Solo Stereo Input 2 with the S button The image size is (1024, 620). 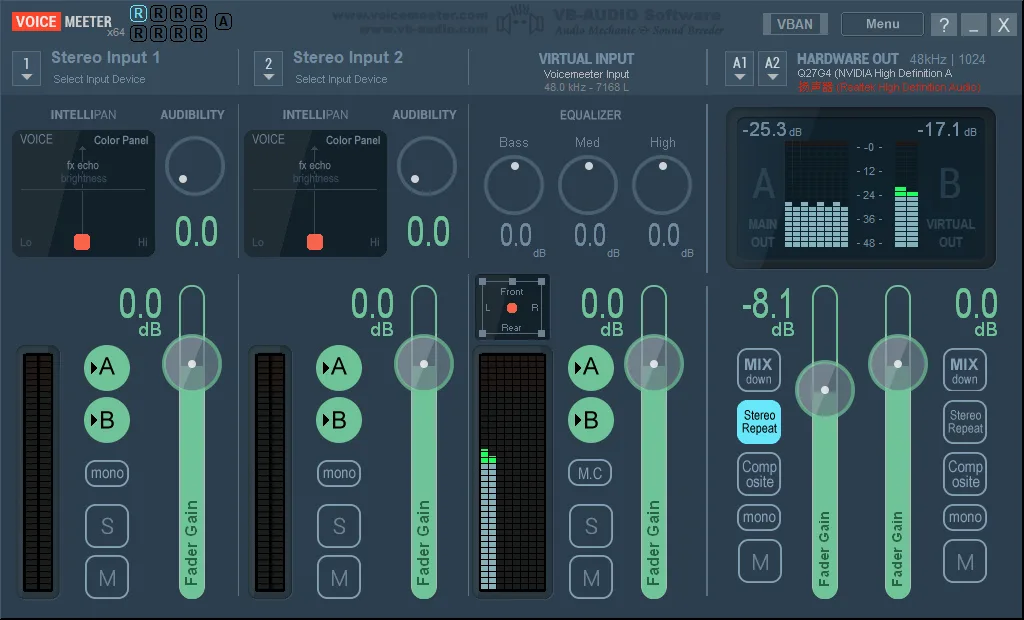click(x=339, y=526)
